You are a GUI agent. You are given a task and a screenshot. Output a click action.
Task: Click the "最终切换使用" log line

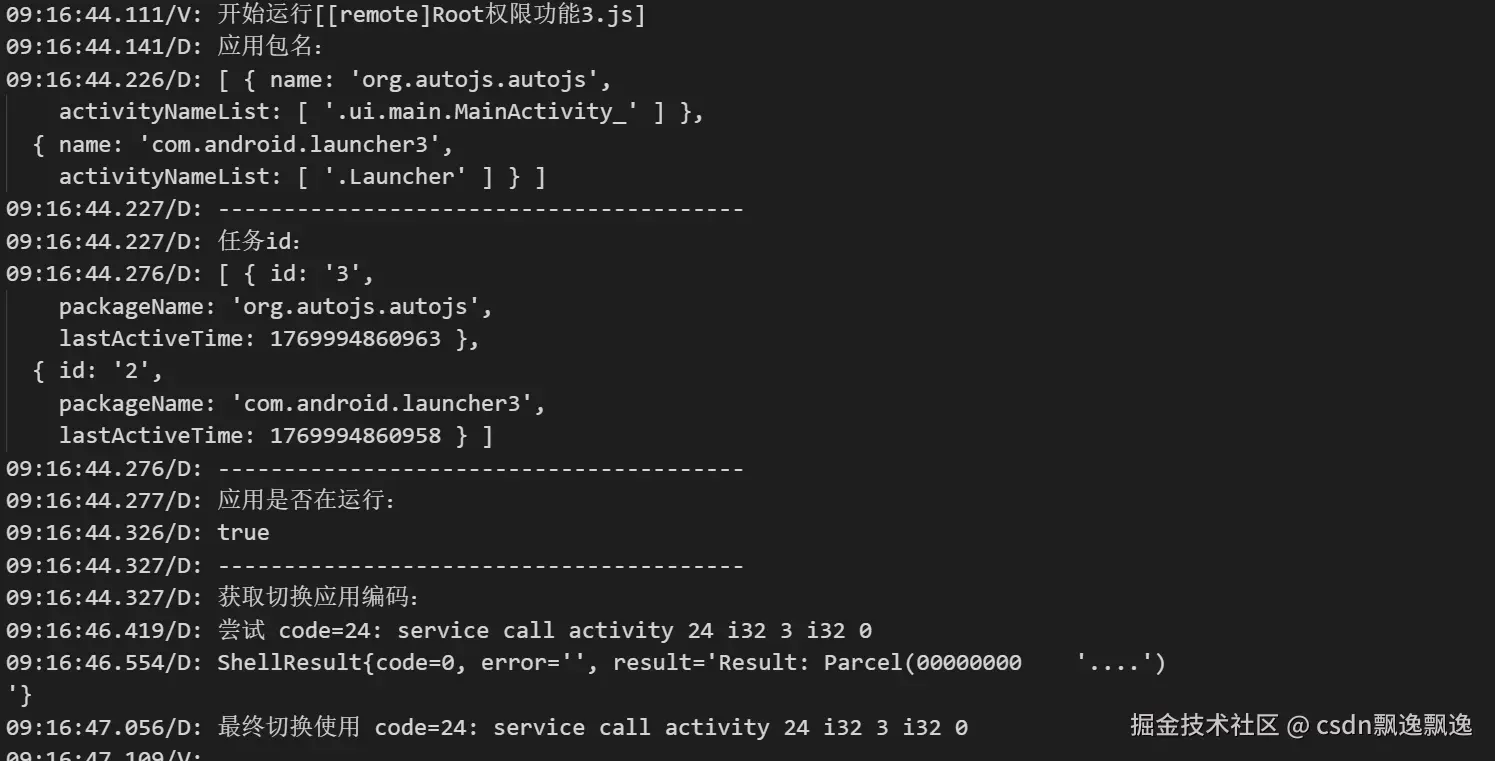coord(592,727)
